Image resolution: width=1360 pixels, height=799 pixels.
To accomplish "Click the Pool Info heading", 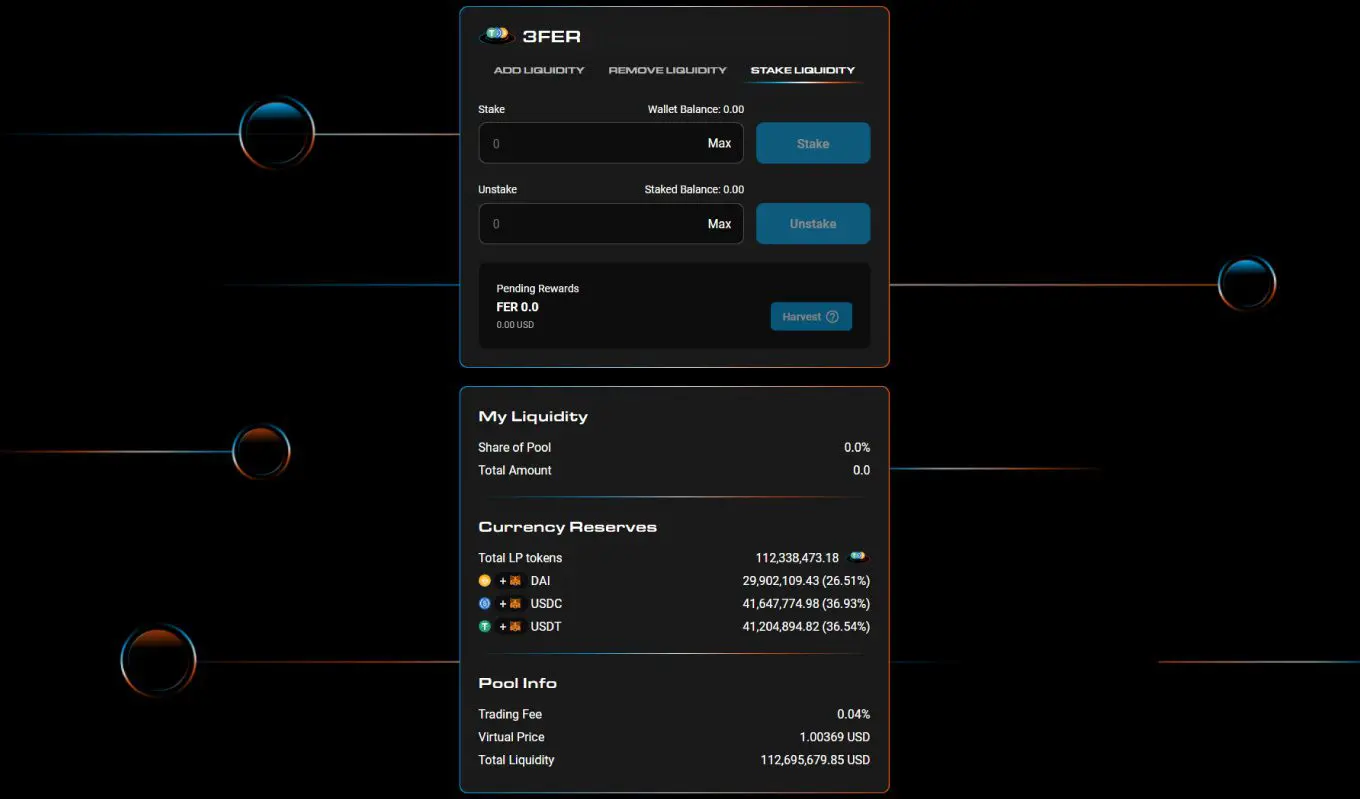I will coord(517,684).
